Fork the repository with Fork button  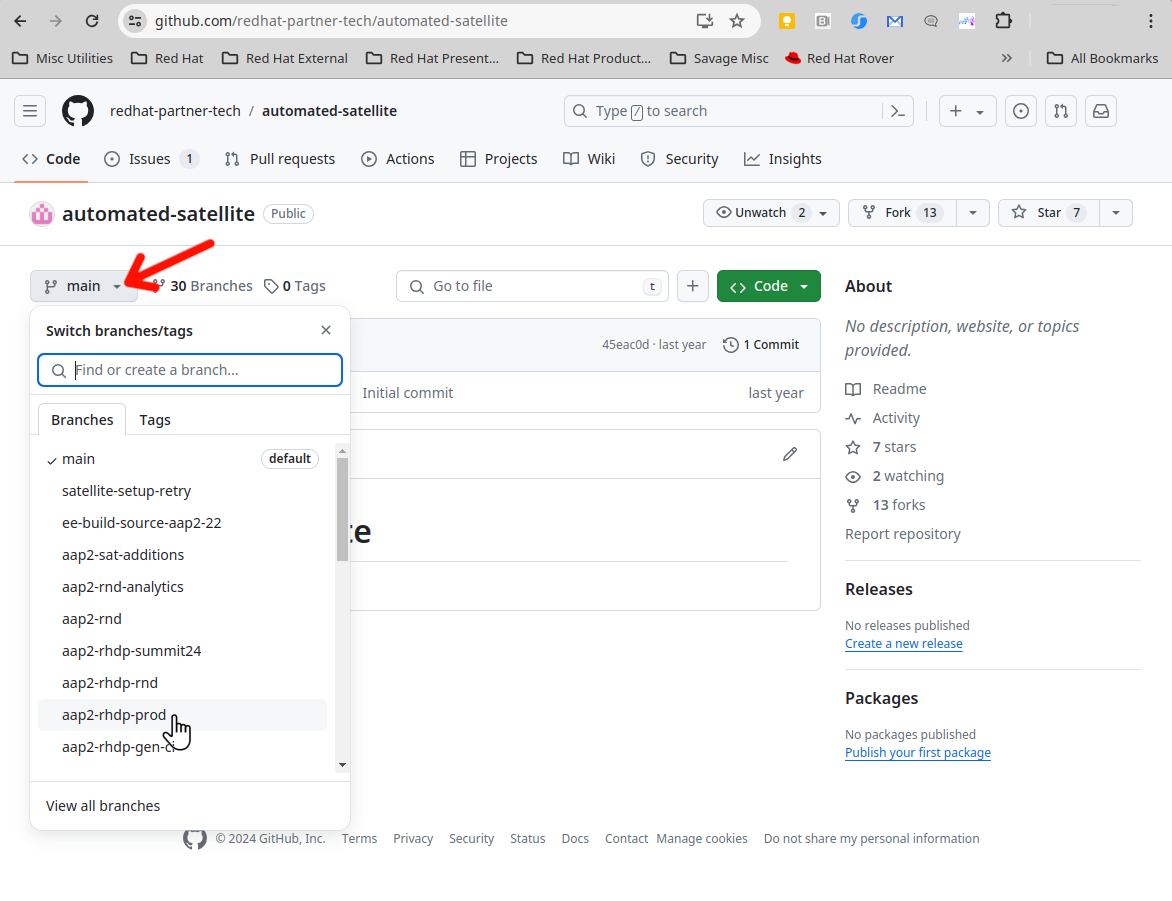pyautogui.click(x=902, y=213)
